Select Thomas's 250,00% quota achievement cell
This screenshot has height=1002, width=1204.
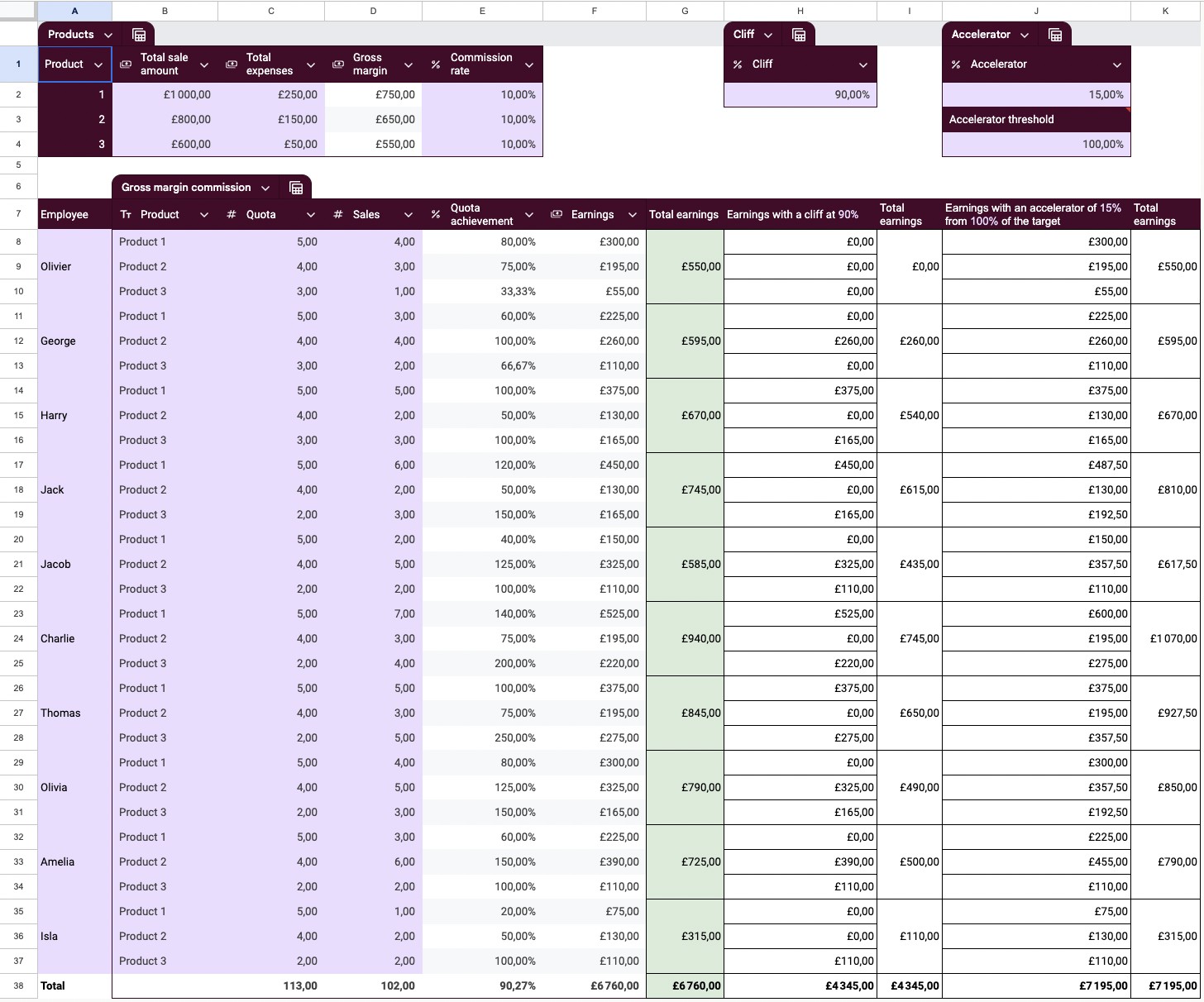[482, 737]
